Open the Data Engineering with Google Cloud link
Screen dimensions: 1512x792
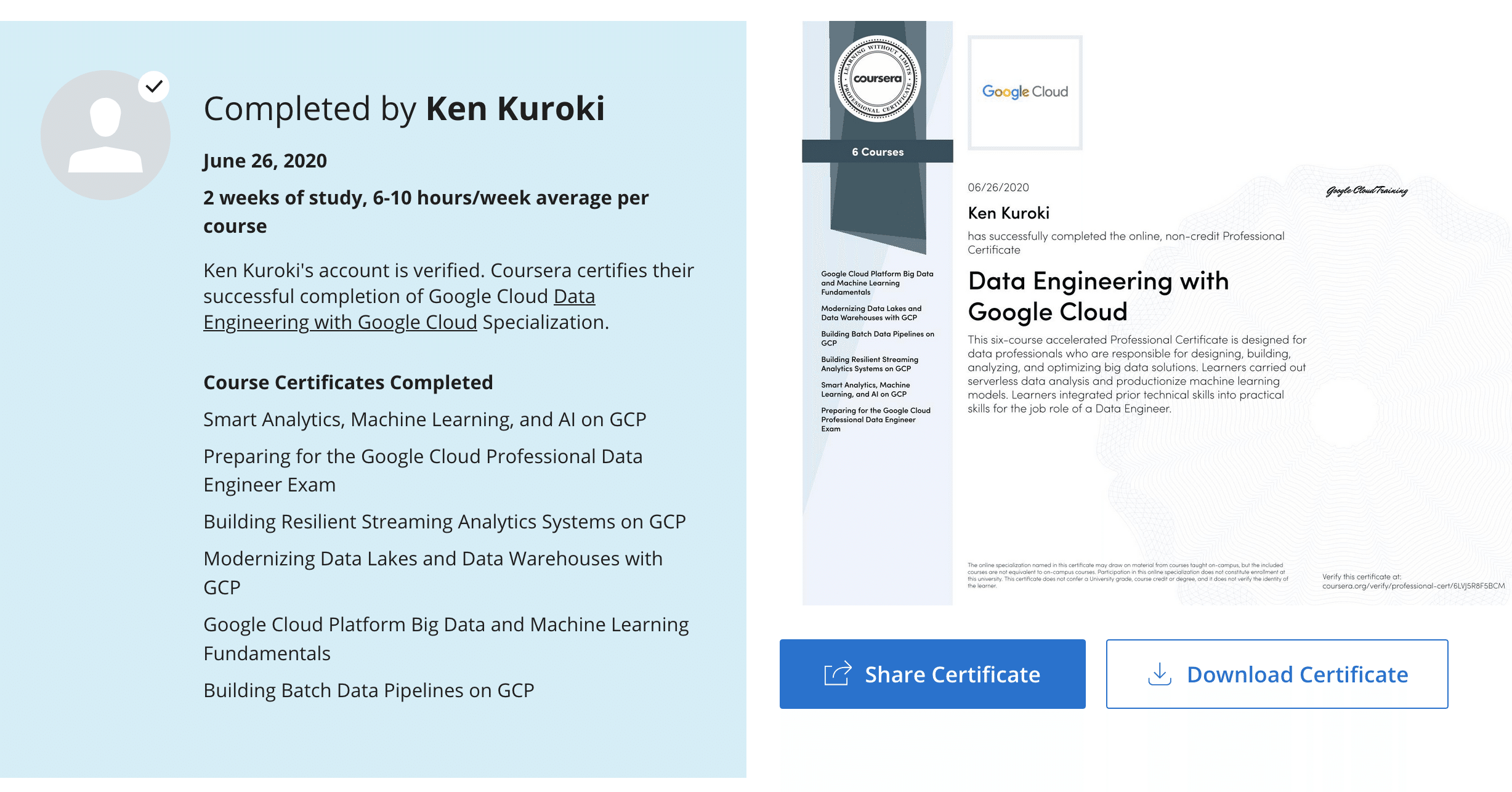[x=340, y=322]
